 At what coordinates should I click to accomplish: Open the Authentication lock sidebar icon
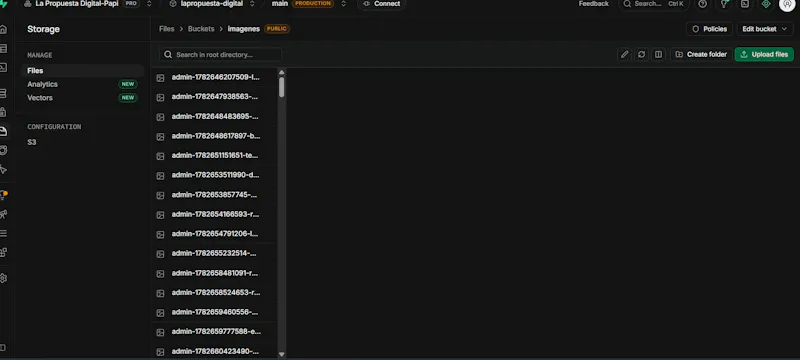point(4,112)
